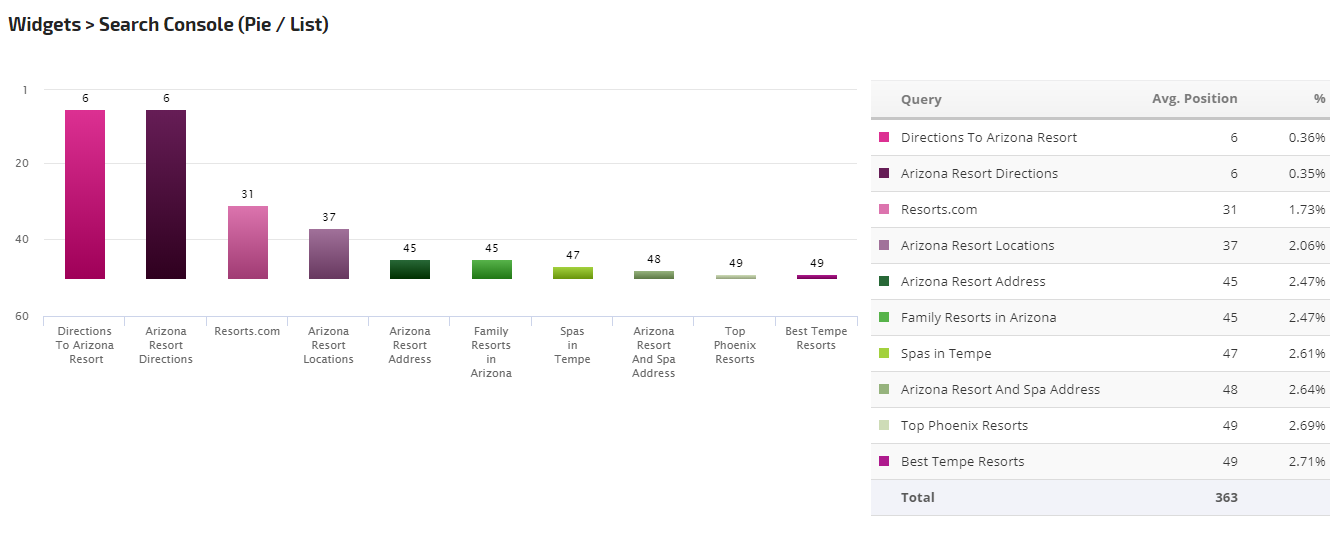This screenshot has height=543, width=1340.
Task: Click the magenta Best Tempe Resorts swatch
Action: 884,461
